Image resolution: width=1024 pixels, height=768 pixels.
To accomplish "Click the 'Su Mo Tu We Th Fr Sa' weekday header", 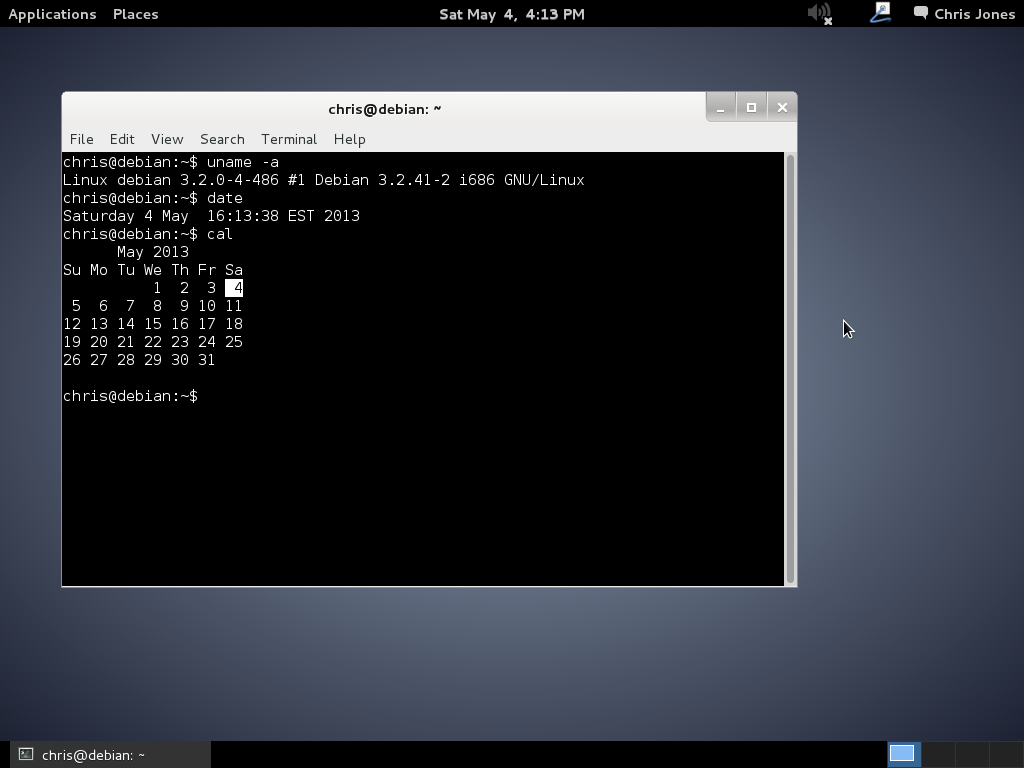I will (x=153, y=270).
